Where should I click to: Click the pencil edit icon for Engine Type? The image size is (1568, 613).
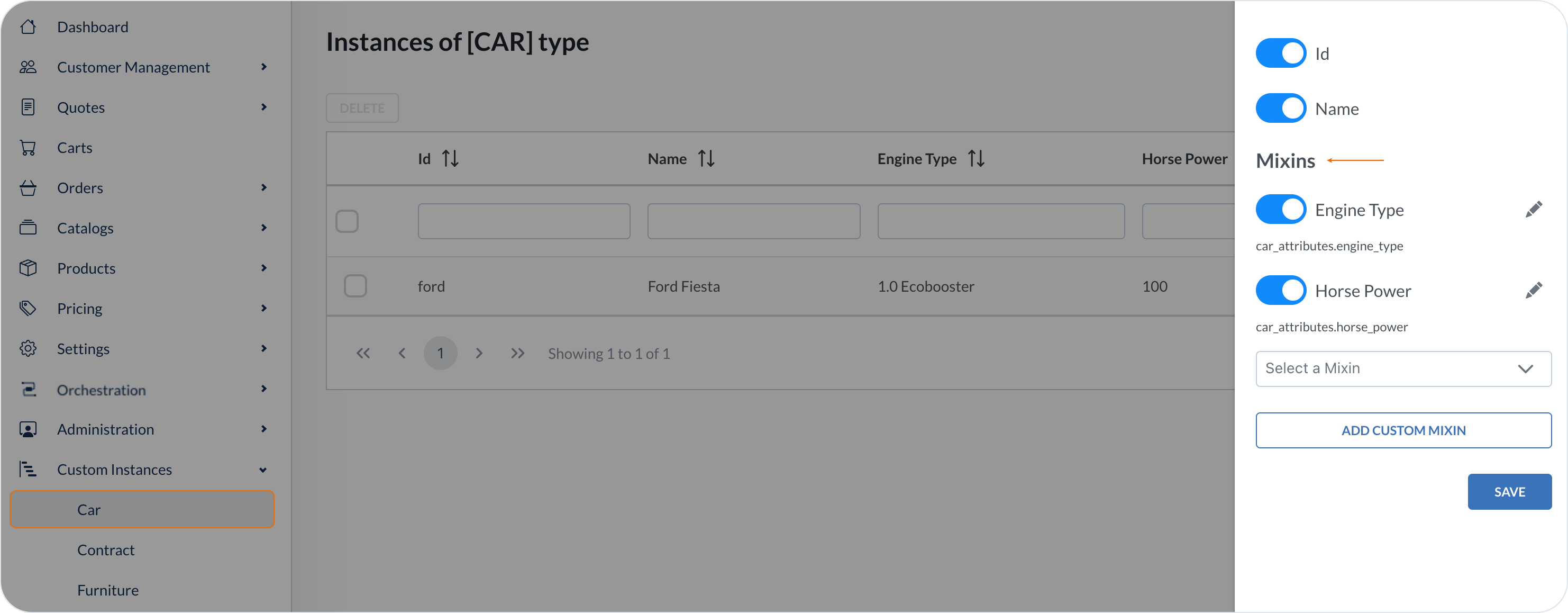1533,210
